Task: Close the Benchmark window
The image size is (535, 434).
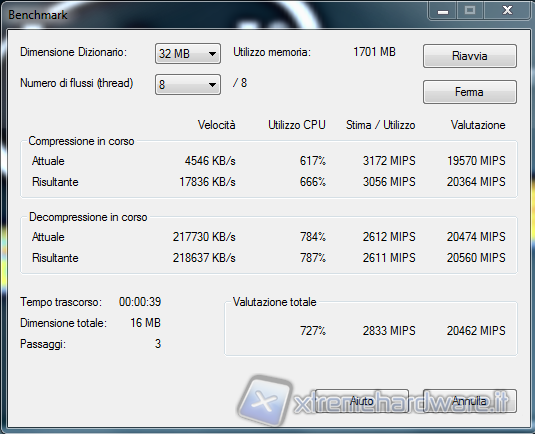Action: point(507,11)
